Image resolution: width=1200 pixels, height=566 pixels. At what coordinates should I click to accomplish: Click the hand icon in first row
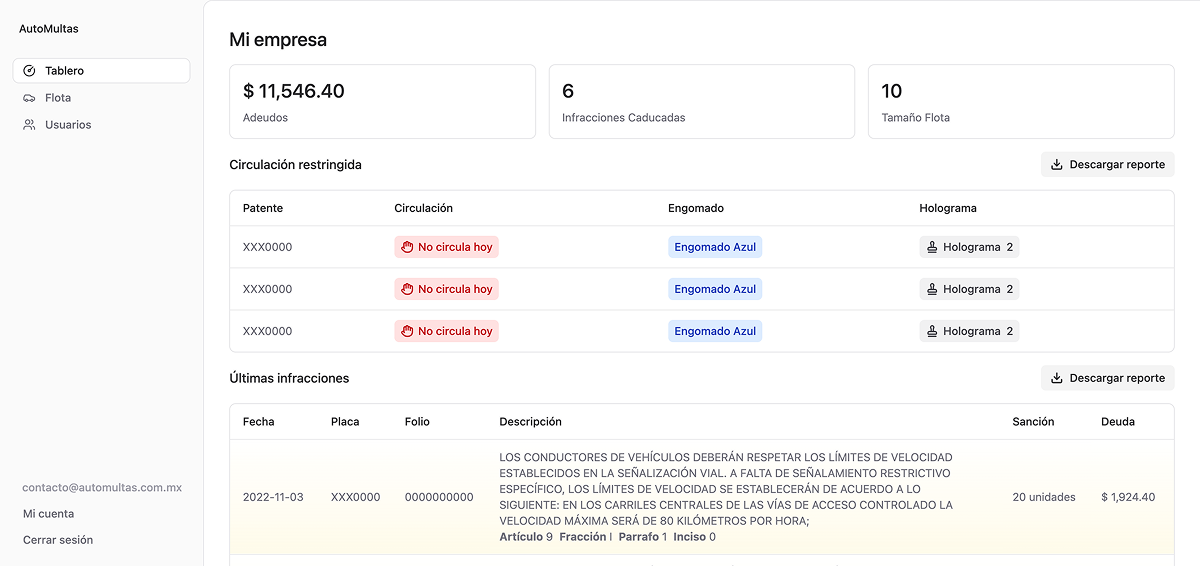coord(407,247)
